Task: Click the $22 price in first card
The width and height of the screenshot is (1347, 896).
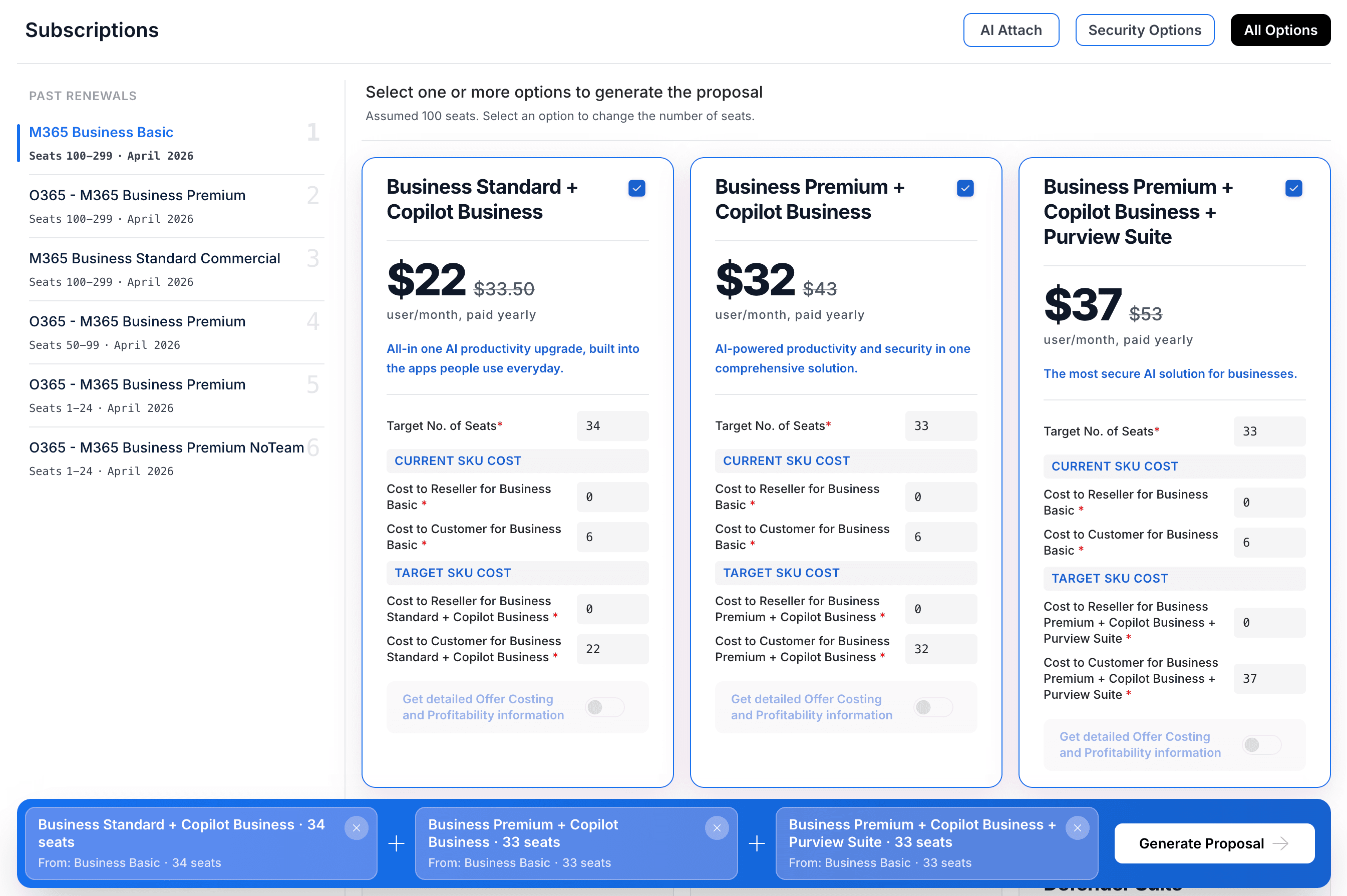Action: point(426,280)
